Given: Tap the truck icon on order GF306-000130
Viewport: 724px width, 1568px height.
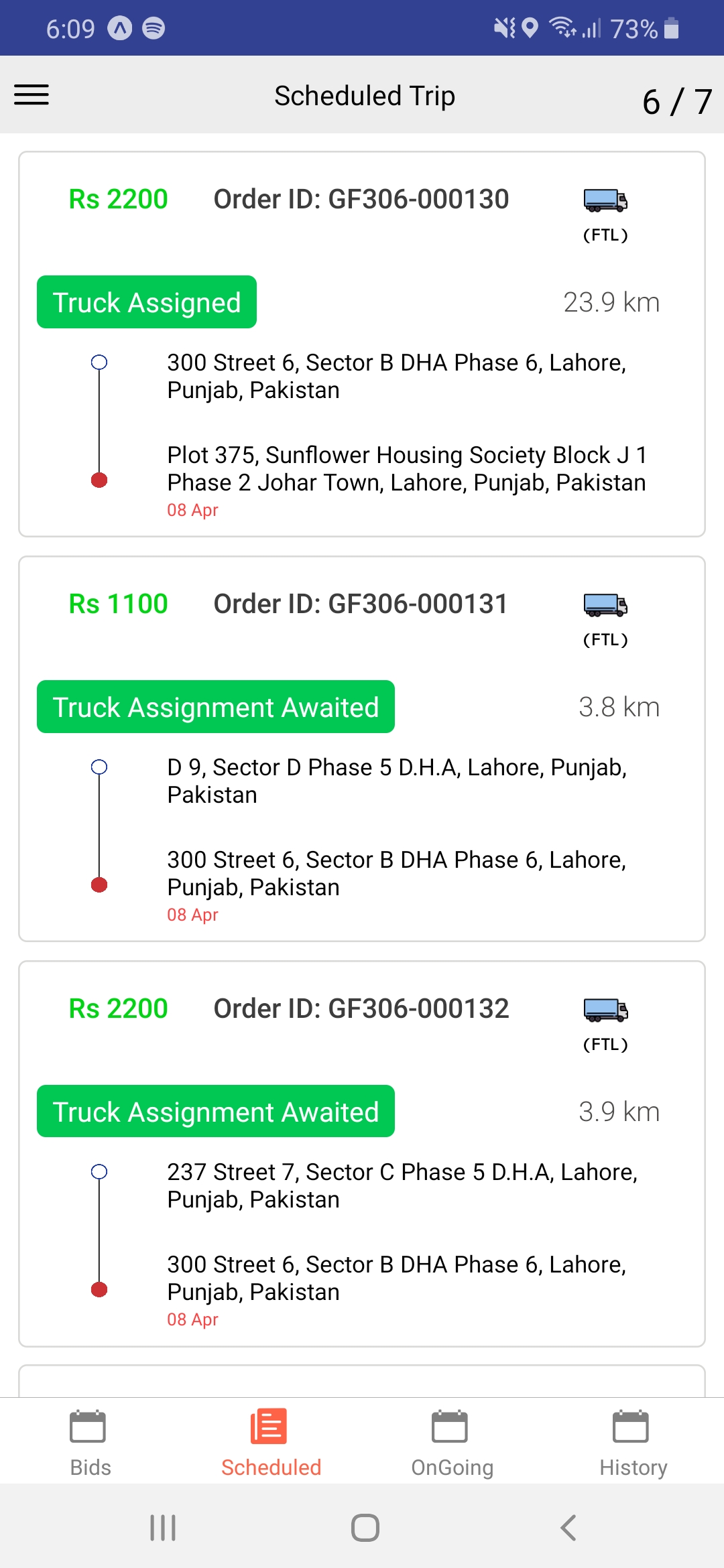Looking at the screenshot, I should pos(605,200).
